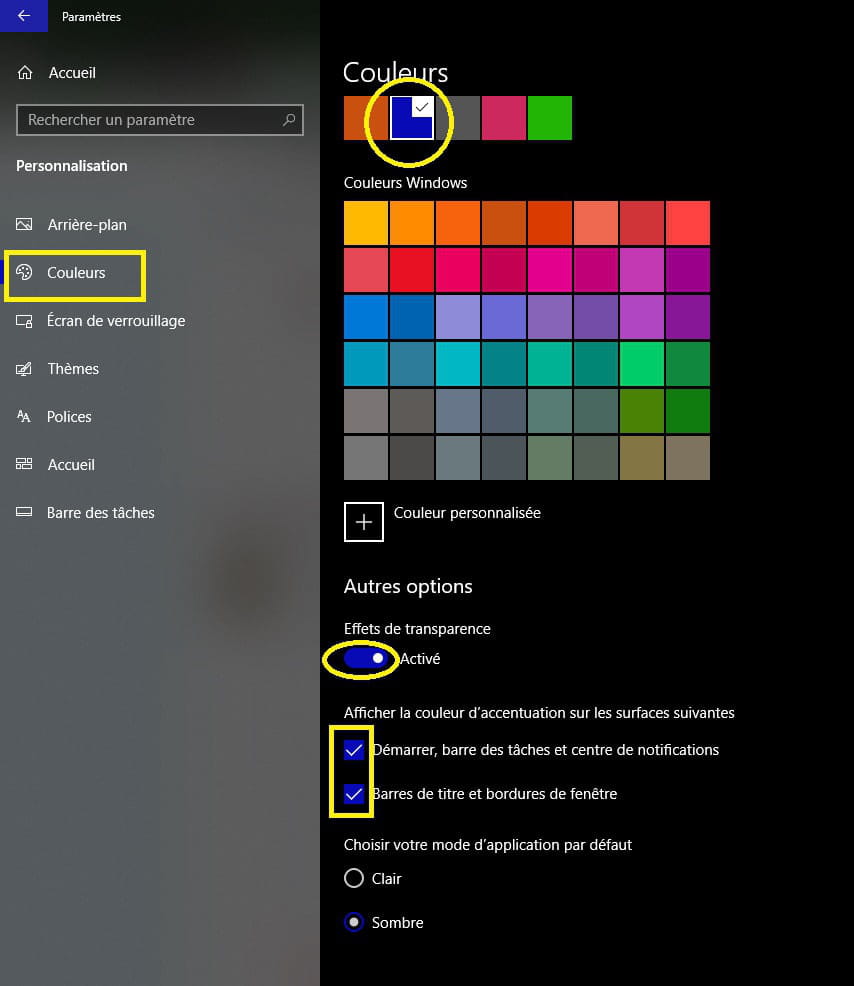The width and height of the screenshot is (854, 986).
Task: Pick the recent bright green swatch
Action: click(x=550, y=118)
